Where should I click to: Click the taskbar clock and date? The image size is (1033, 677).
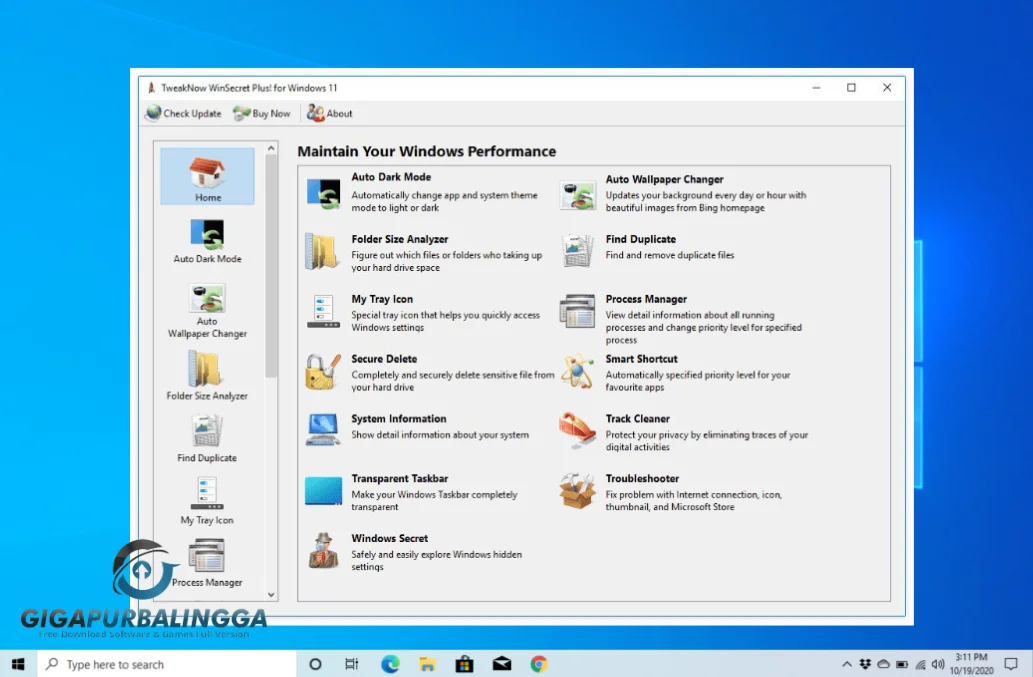tap(971, 664)
